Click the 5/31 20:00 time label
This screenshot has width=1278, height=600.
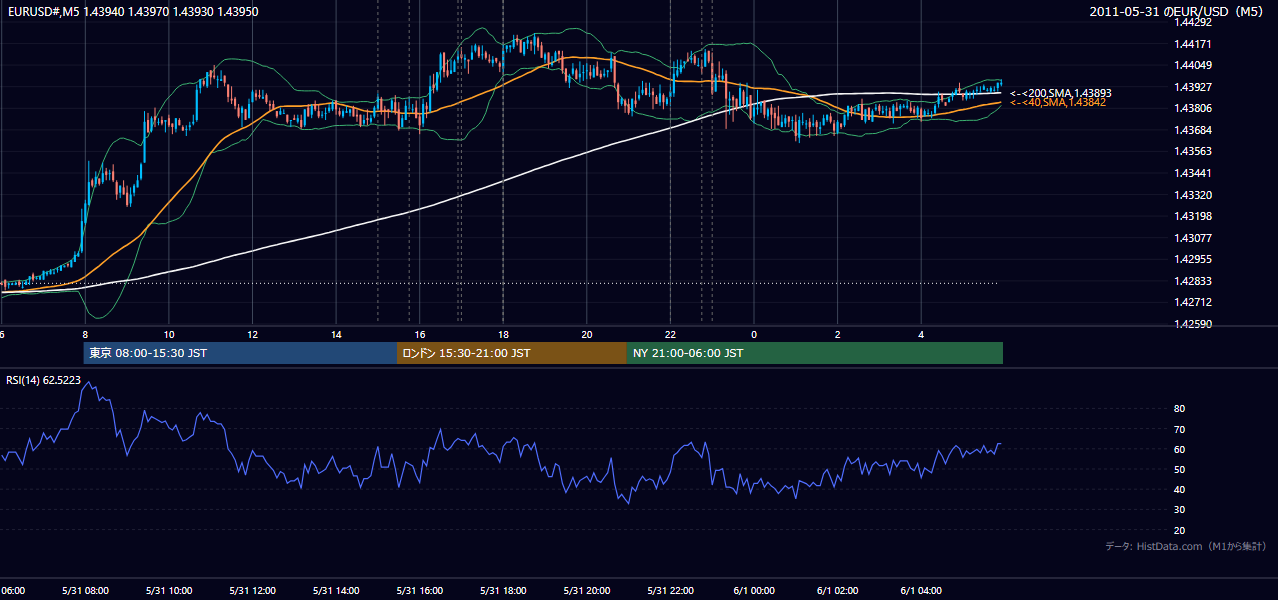(x=586, y=591)
